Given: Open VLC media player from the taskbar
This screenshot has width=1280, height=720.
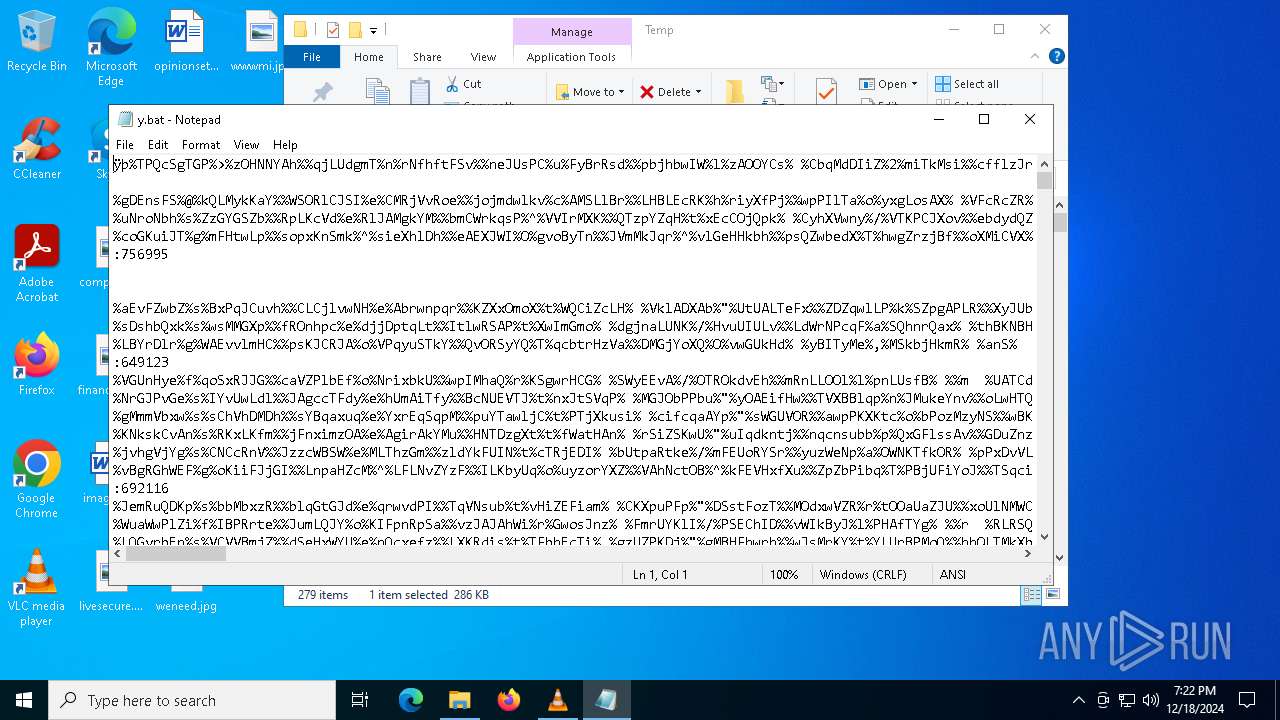Looking at the screenshot, I should click(x=558, y=700).
